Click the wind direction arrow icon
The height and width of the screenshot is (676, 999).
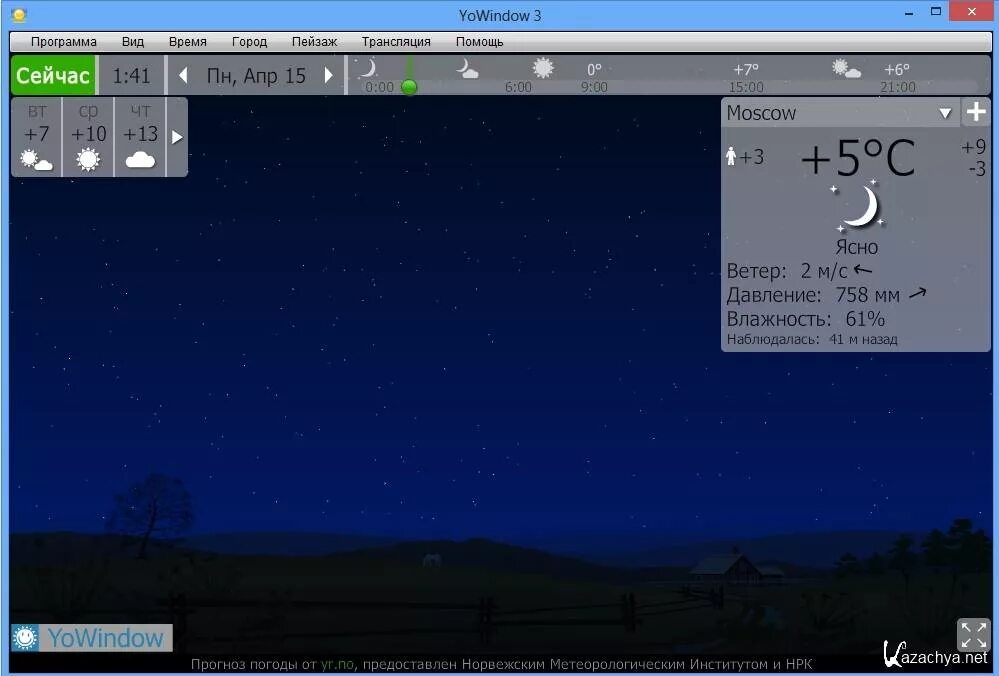(863, 270)
